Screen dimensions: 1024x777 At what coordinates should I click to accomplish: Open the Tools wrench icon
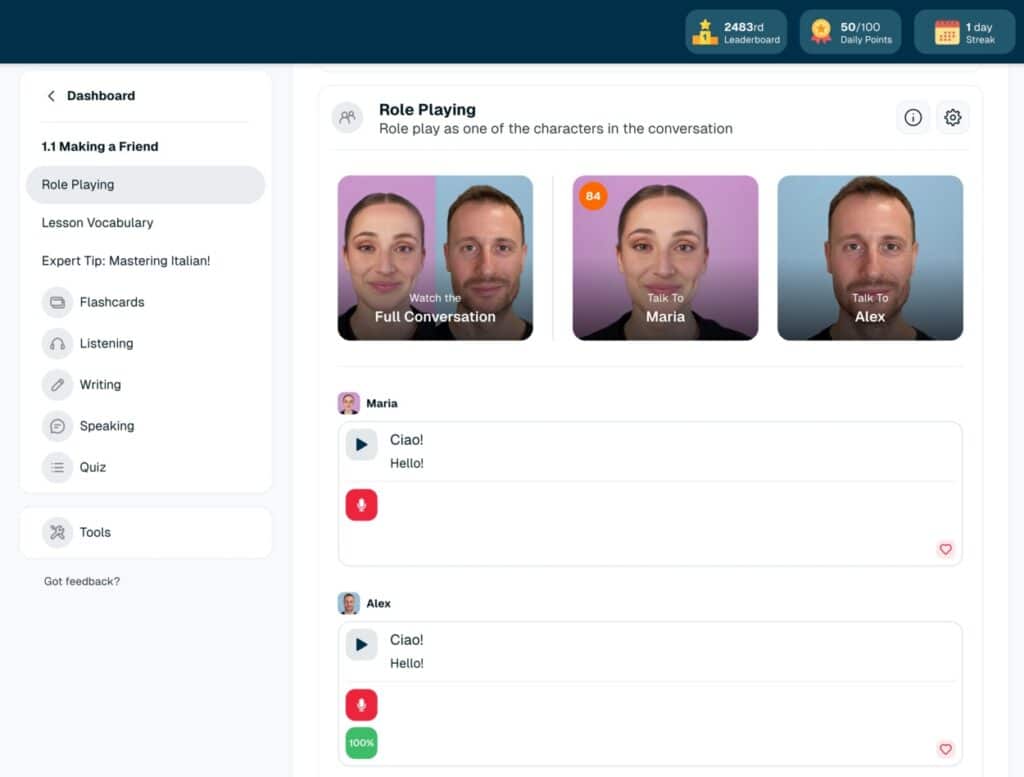pos(58,532)
